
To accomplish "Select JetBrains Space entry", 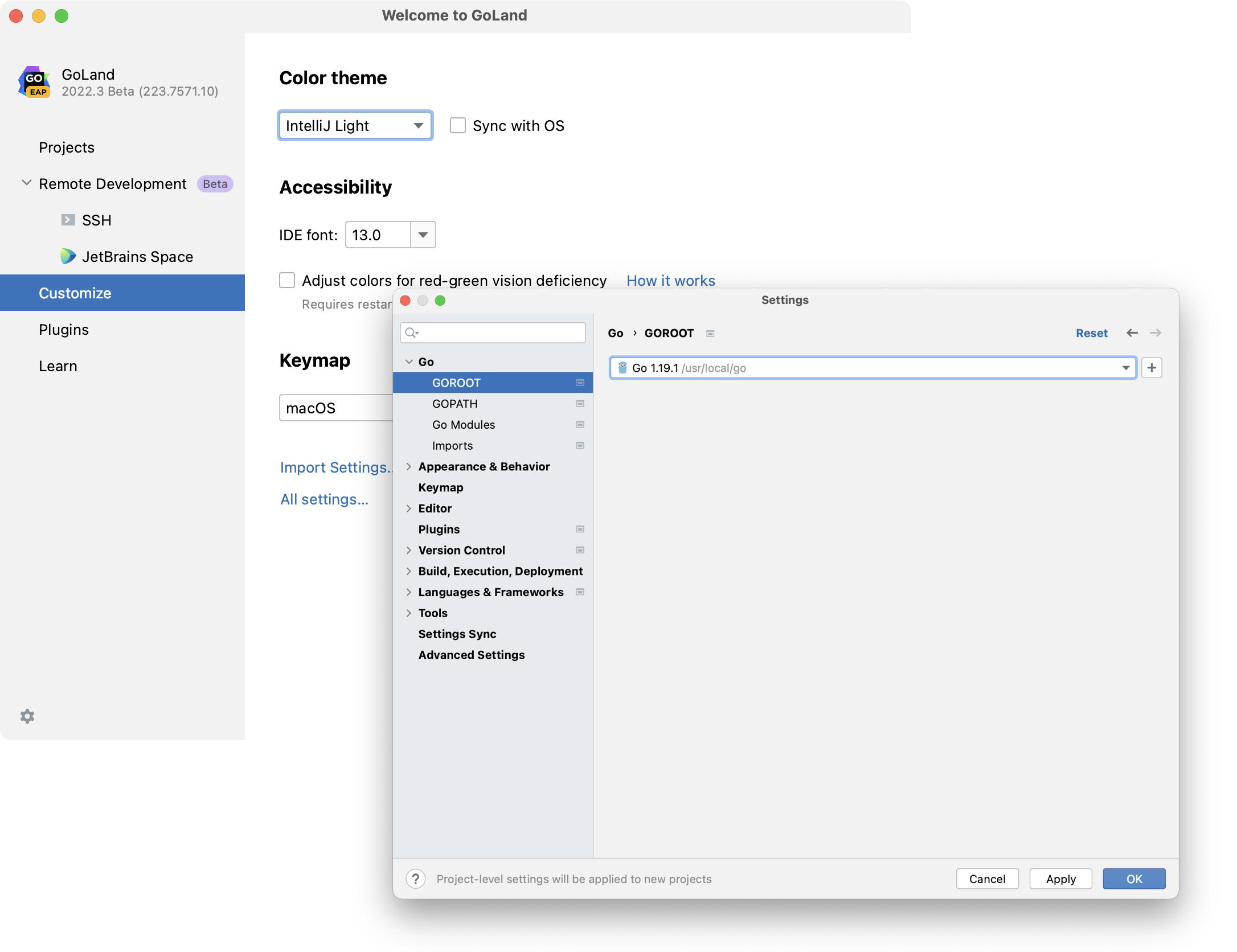I will coord(122,256).
